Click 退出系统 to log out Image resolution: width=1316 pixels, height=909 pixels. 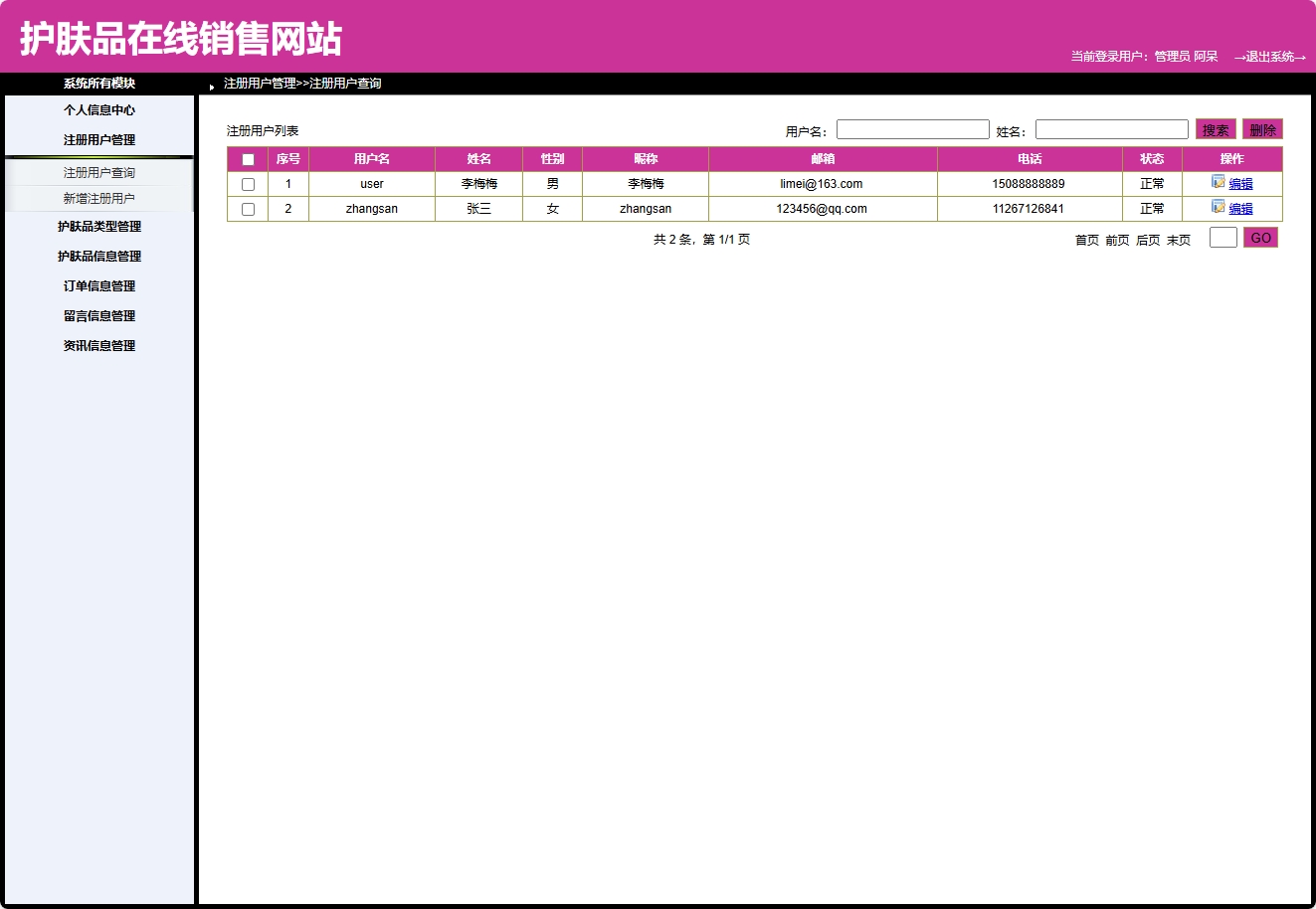click(1269, 58)
